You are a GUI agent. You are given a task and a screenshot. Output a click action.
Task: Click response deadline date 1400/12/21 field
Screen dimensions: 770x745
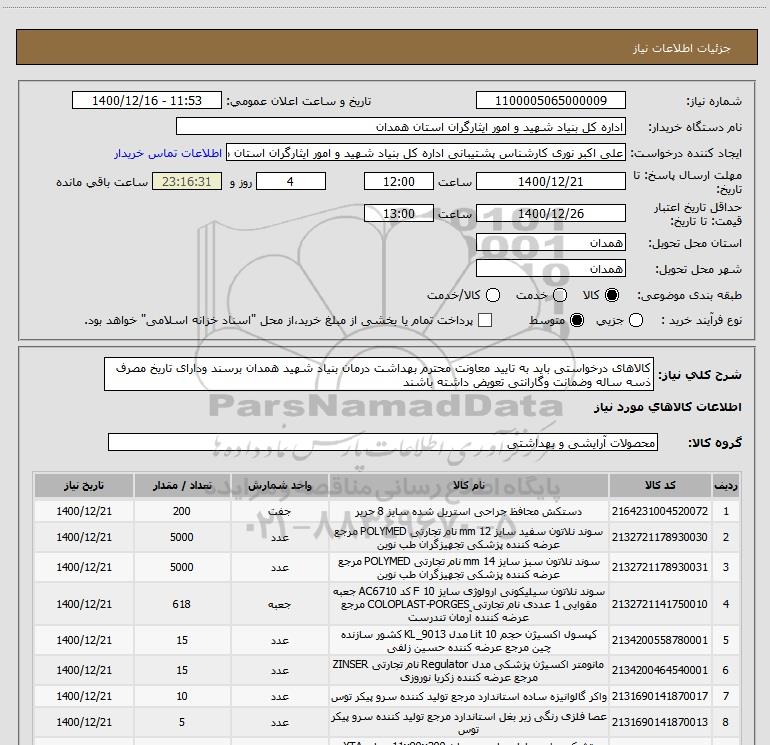click(550, 181)
